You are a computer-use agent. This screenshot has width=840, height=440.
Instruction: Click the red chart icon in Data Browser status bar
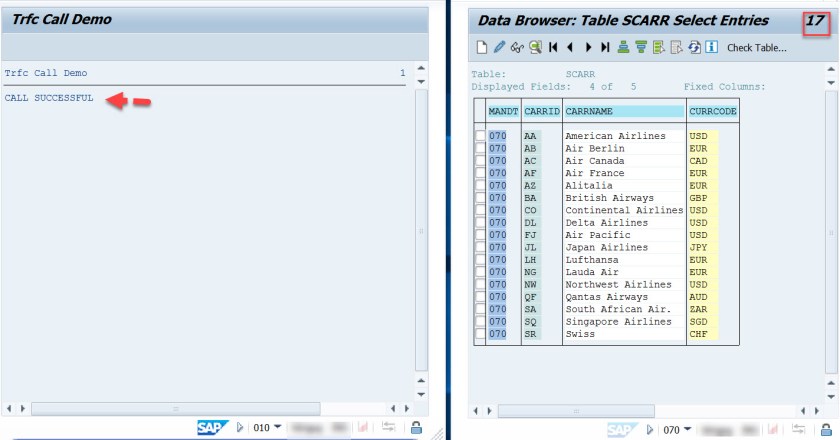click(x=772, y=429)
